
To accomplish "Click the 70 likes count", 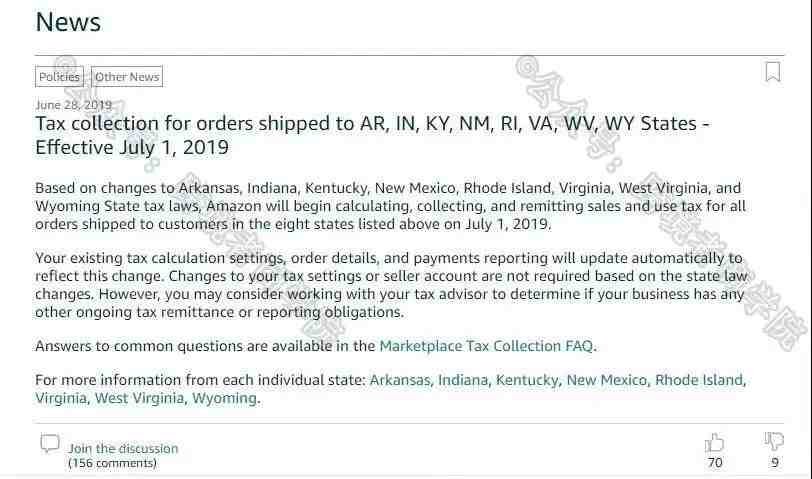I will (715, 462).
